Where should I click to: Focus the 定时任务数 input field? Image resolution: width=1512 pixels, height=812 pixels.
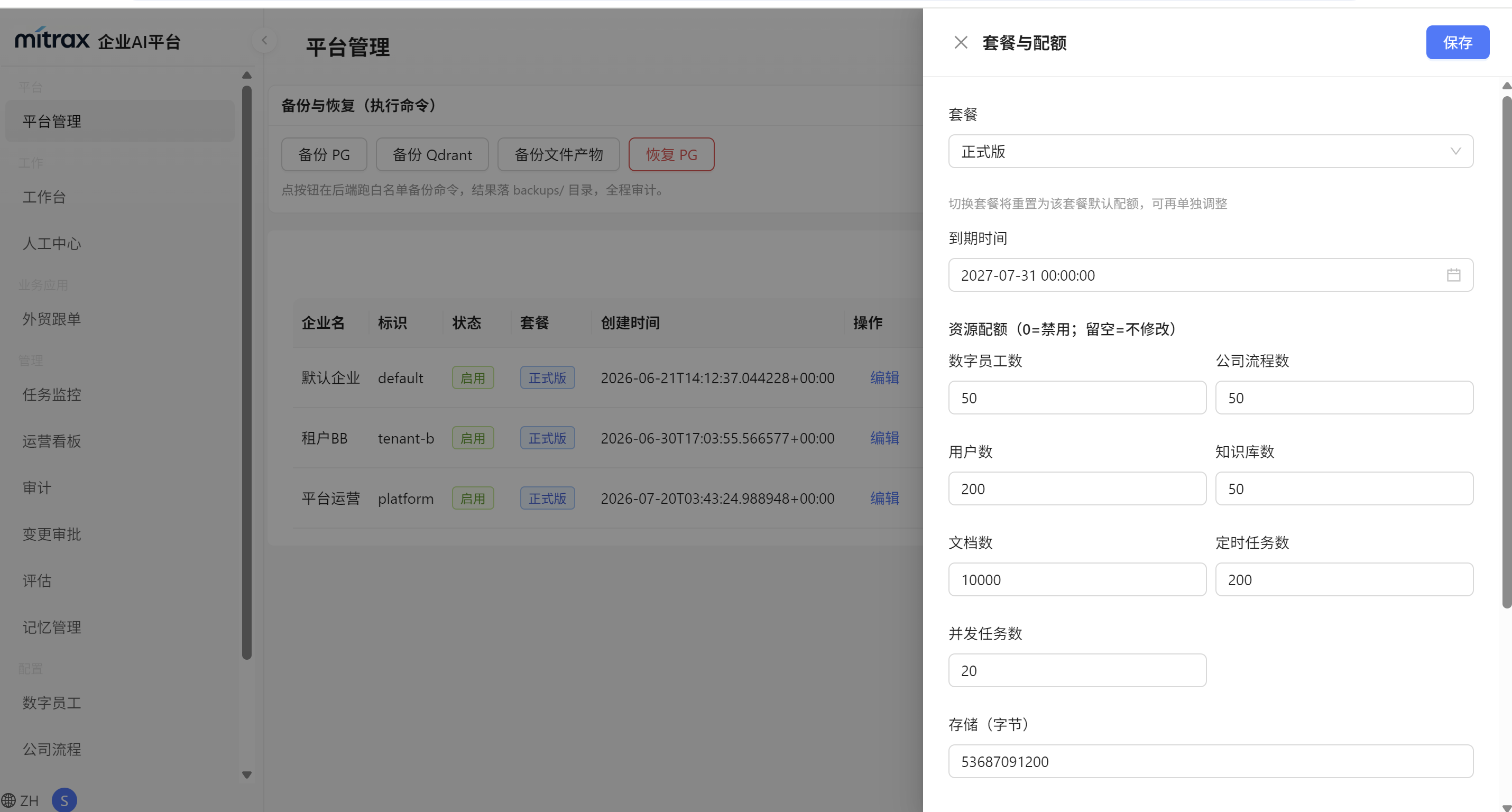[1344, 579]
